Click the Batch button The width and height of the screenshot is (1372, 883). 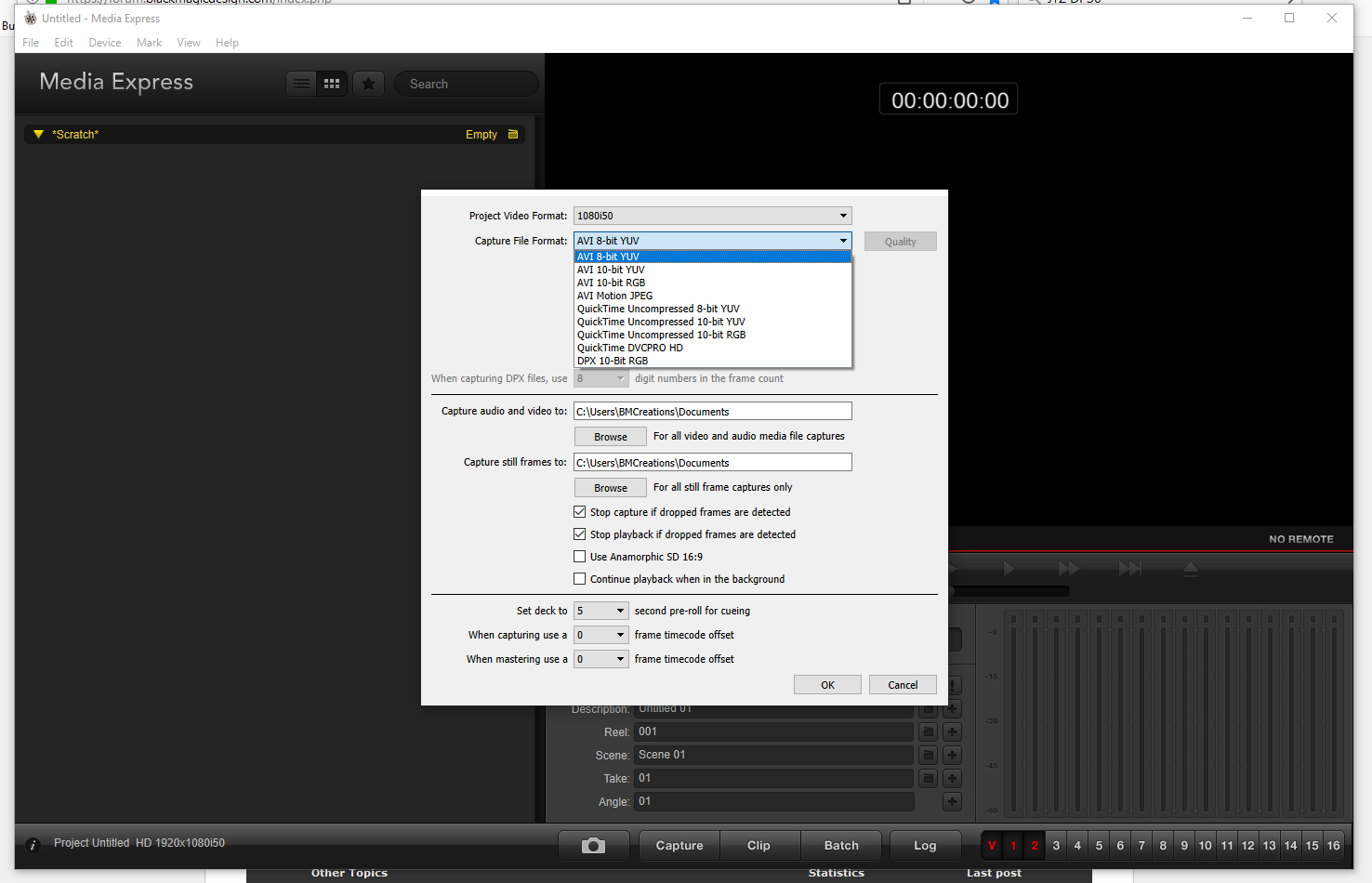[x=841, y=846]
